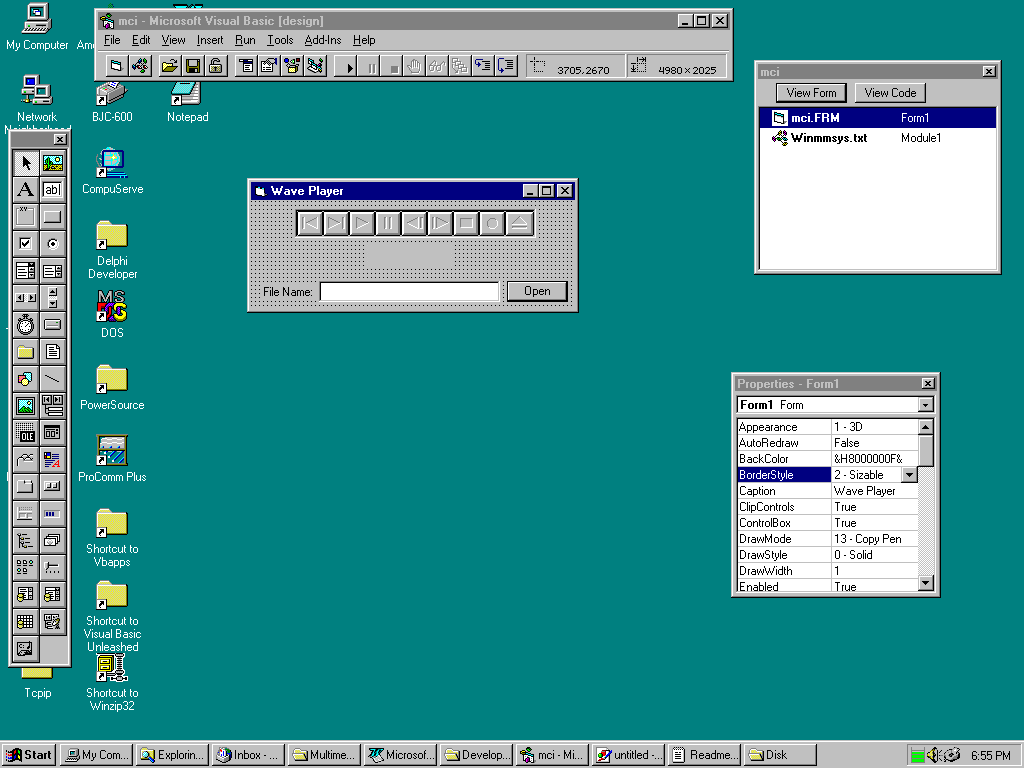Image resolution: width=1024 pixels, height=768 pixels.
Task: Open the Insert menu
Action: [x=210, y=40]
